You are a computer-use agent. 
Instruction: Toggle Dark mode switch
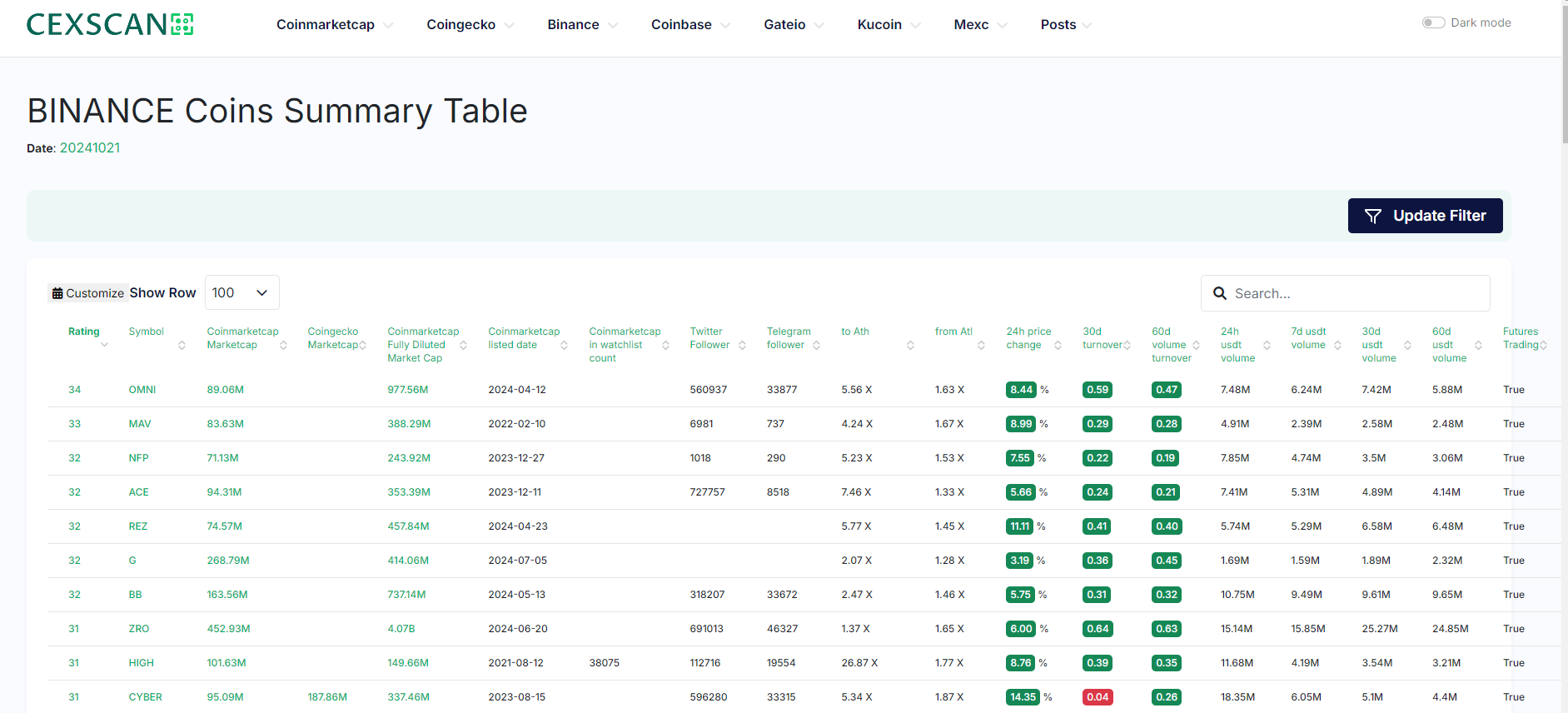pyautogui.click(x=1433, y=22)
